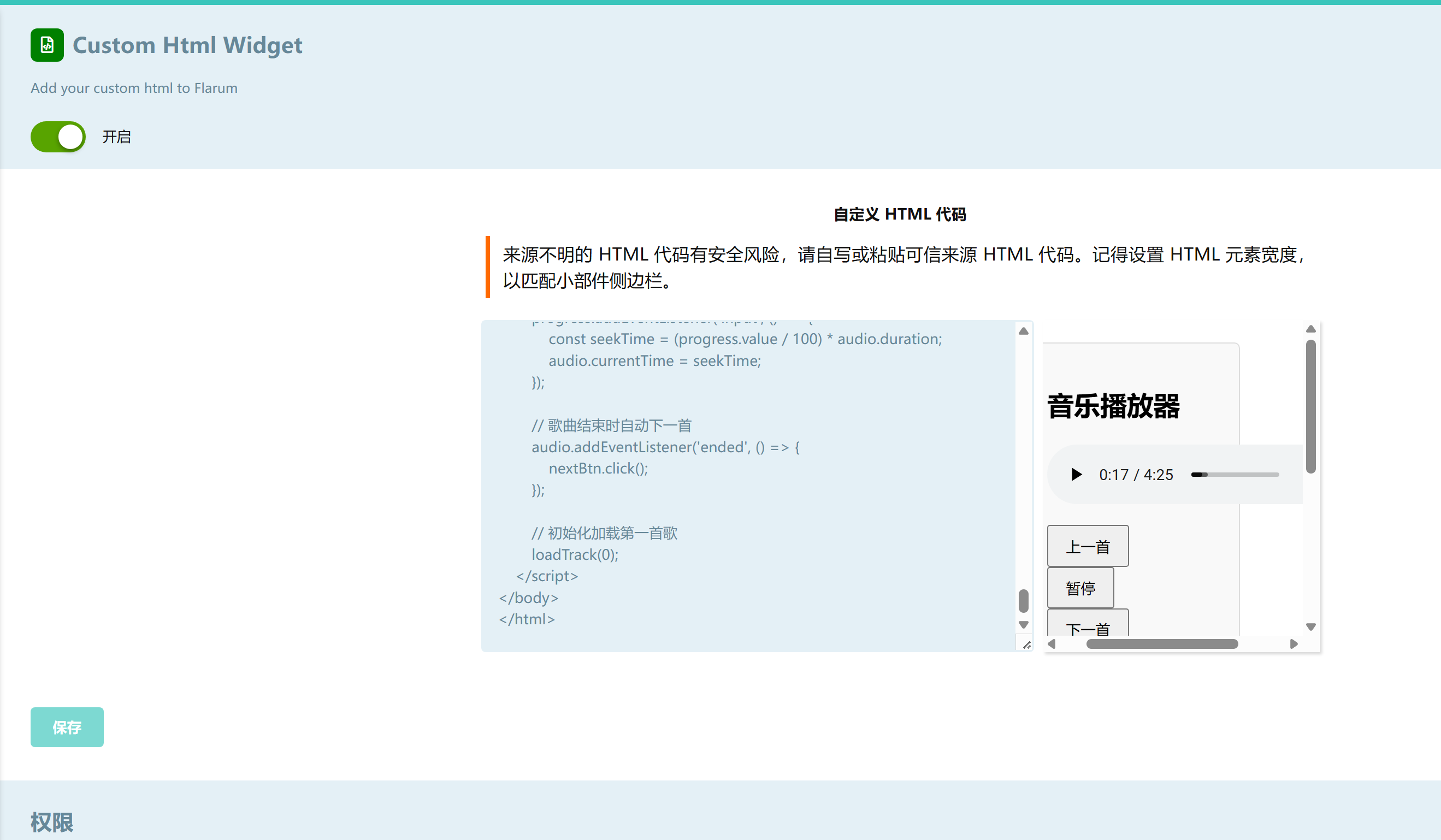
Task: Click the code textarea's resize handle
Action: tap(1026, 645)
